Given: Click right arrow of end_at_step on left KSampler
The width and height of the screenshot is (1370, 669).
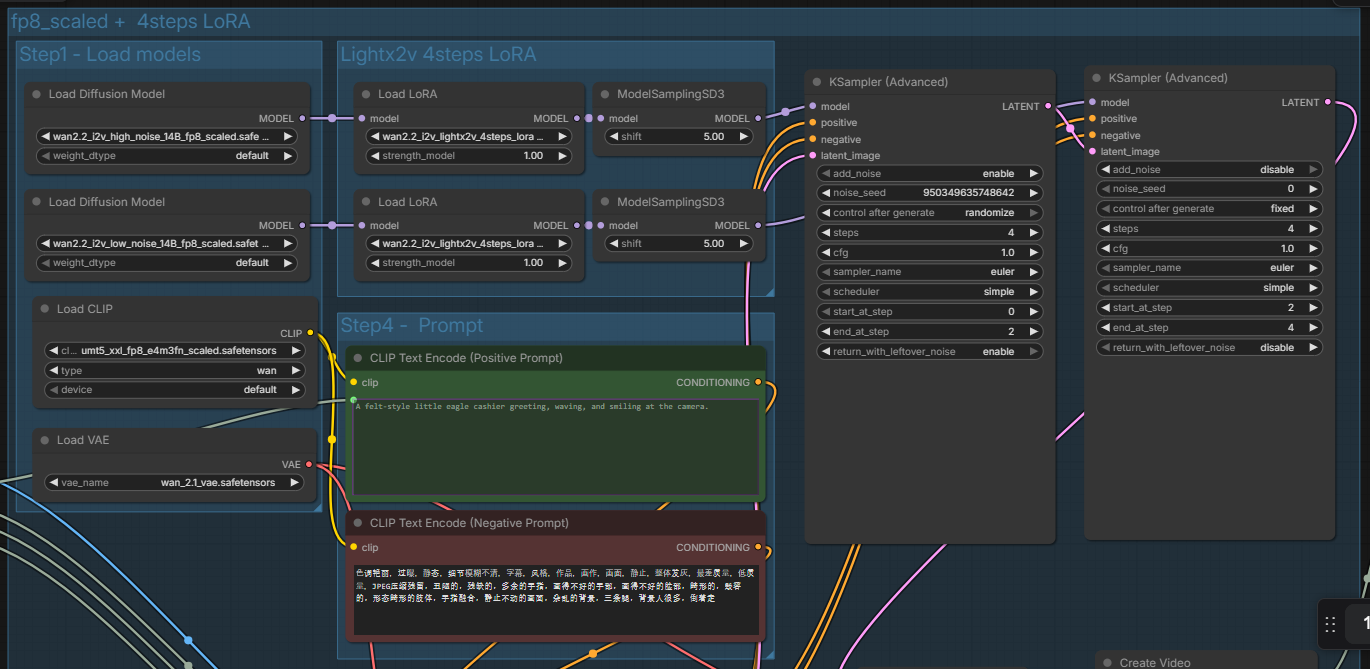Looking at the screenshot, I should coord(1033,331).
